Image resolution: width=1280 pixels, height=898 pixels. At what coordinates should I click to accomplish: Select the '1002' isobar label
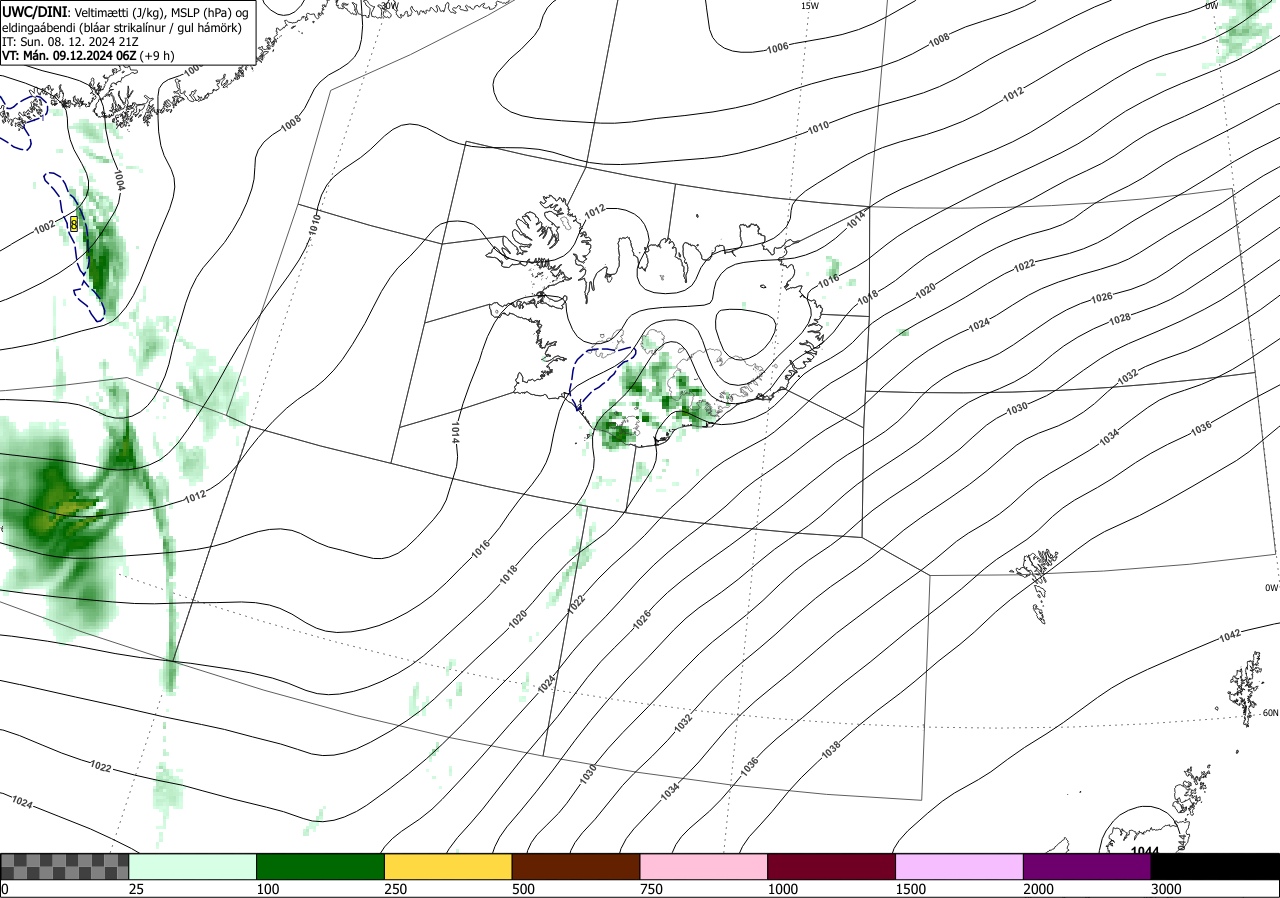pos(44,228)
